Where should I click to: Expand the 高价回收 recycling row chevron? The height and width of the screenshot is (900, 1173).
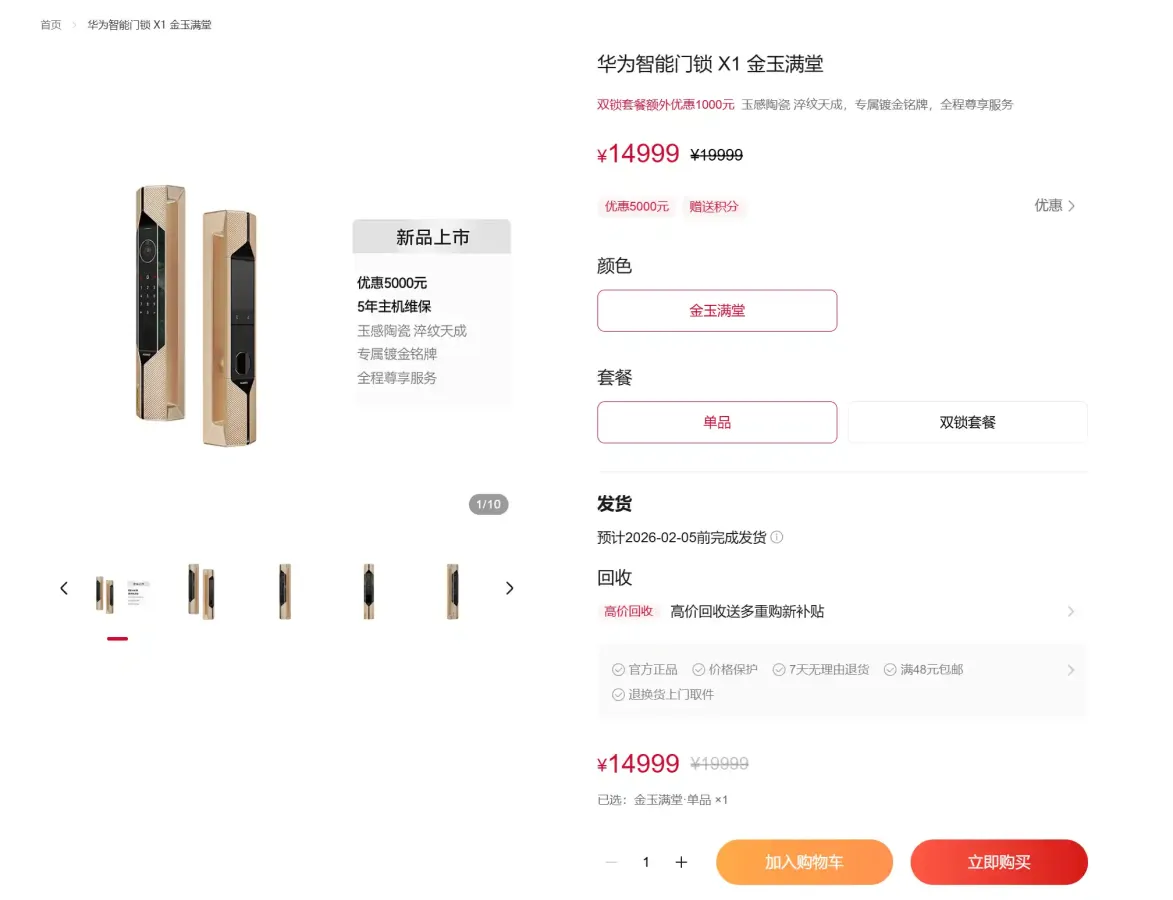point(1071,612)
